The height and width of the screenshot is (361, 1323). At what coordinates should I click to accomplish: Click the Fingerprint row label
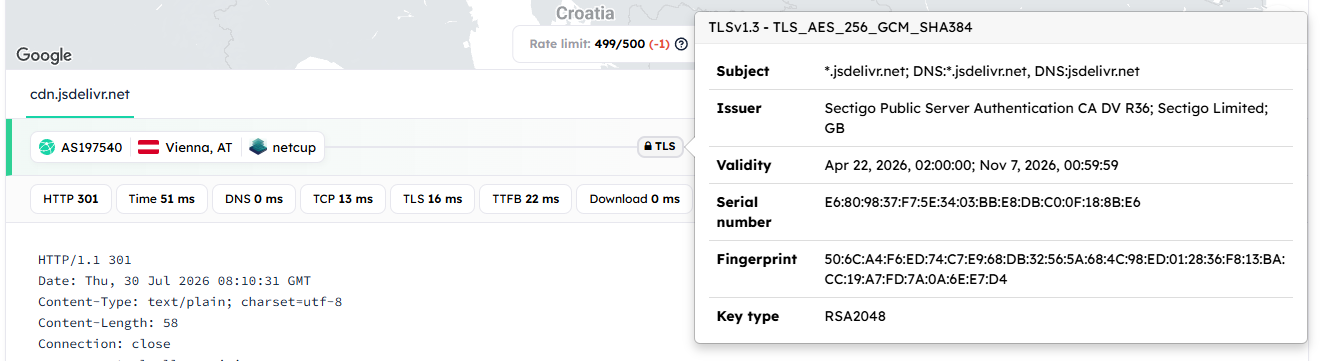[x=757, y=259]
